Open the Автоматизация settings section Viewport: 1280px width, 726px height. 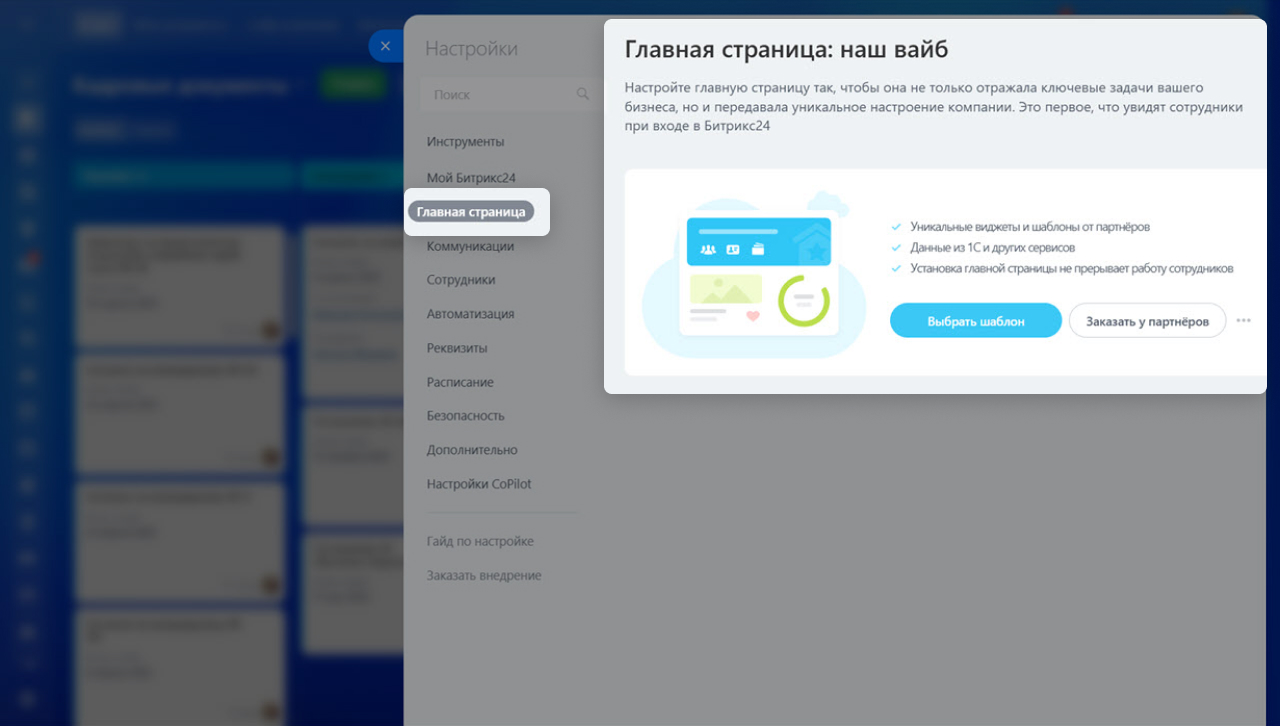coord(470,314)
